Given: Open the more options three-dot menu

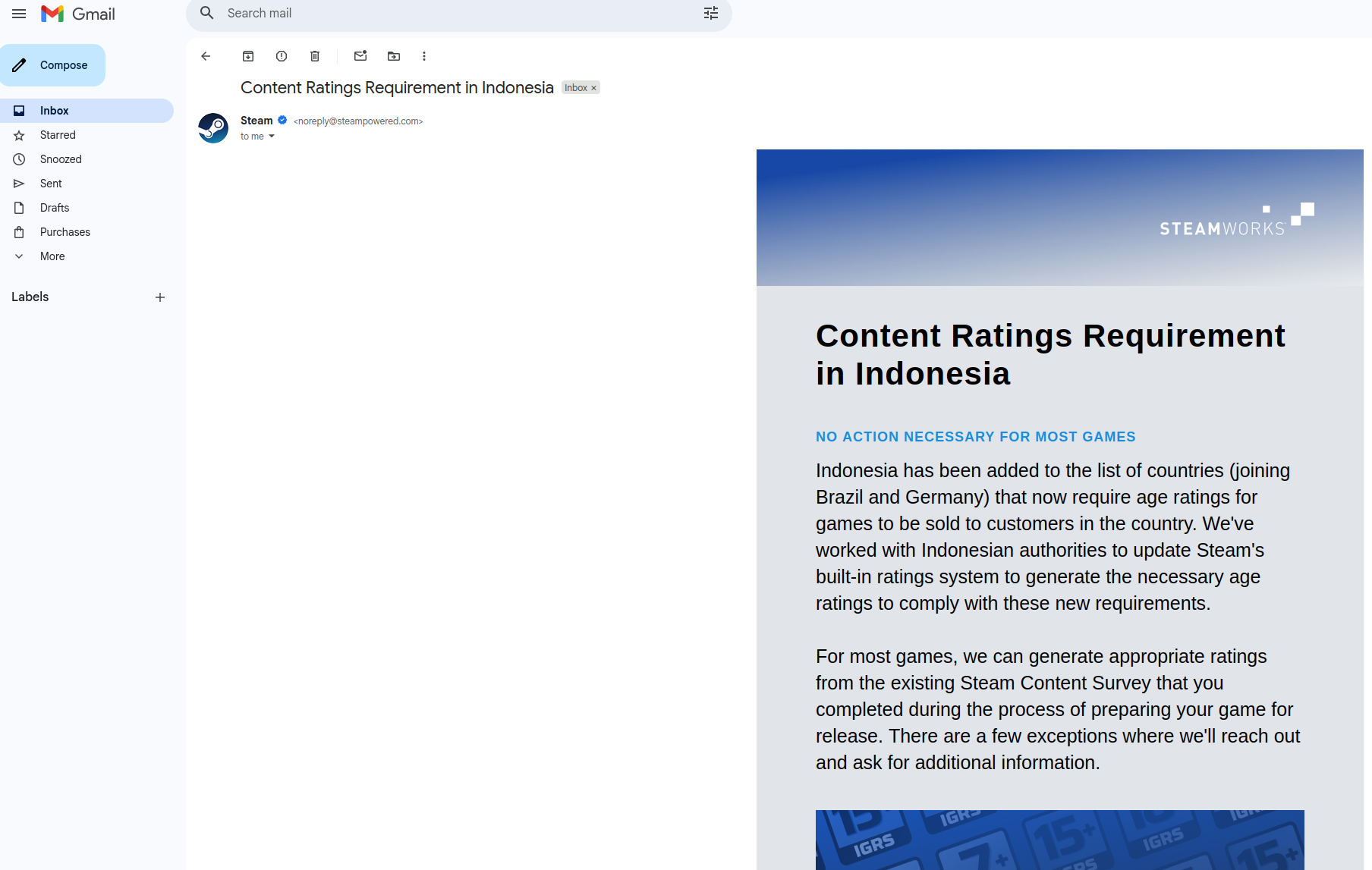Looking at the screenshot, I should (424, 56).
